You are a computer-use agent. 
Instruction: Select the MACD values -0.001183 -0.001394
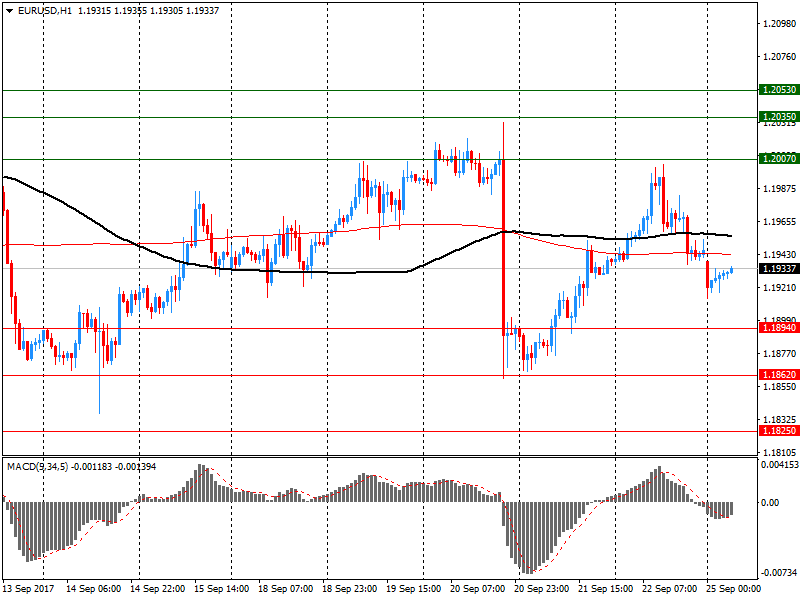114,467
